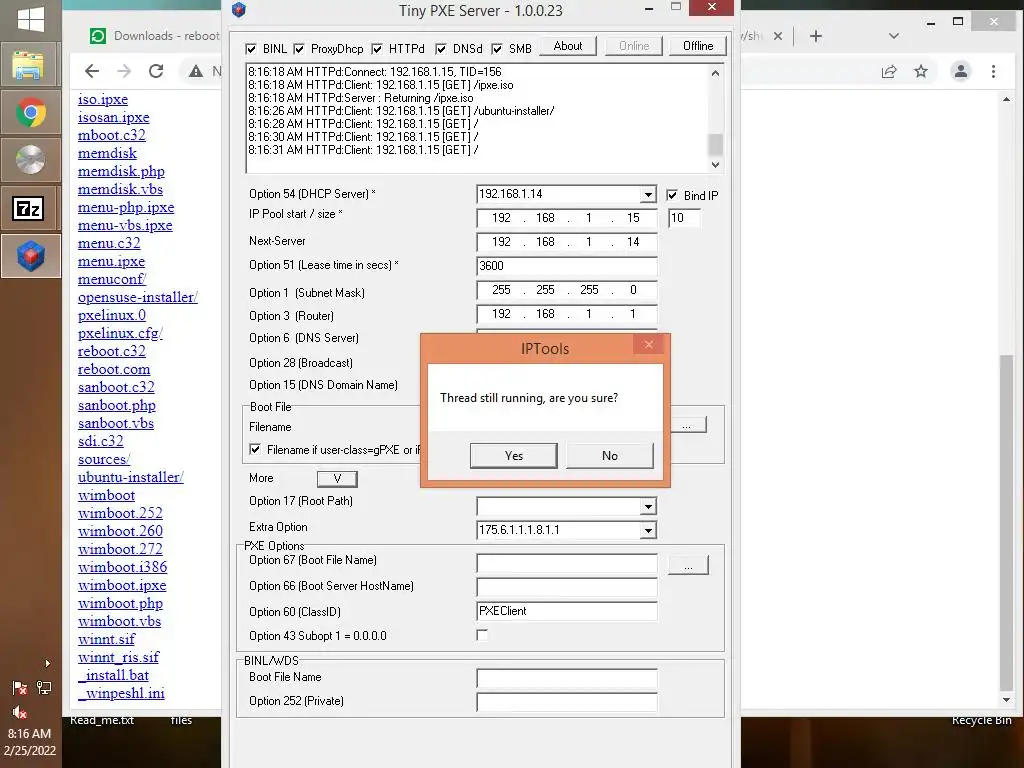Open the Windows Start menu
Image resolution: width=1024 pixels, height=768 pixels.
[x=31, y=19]
